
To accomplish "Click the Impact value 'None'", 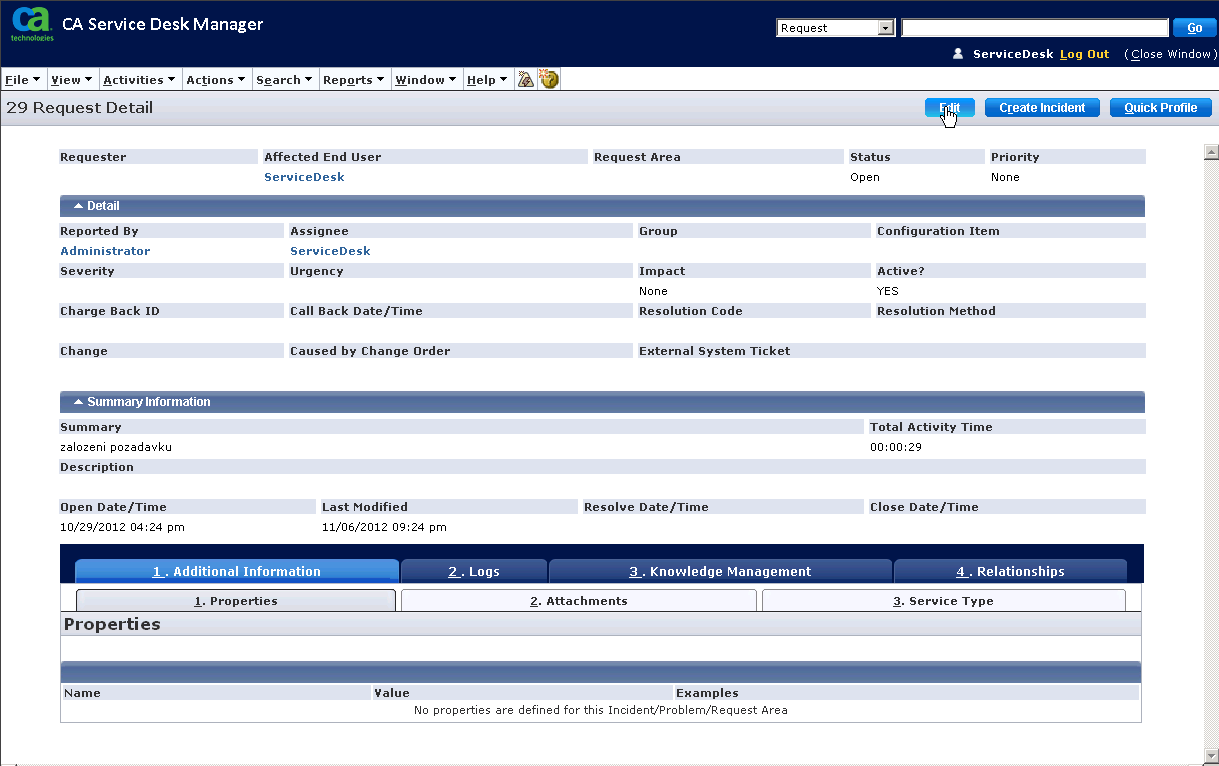I will pyautogui.click(x=653, y=291).
